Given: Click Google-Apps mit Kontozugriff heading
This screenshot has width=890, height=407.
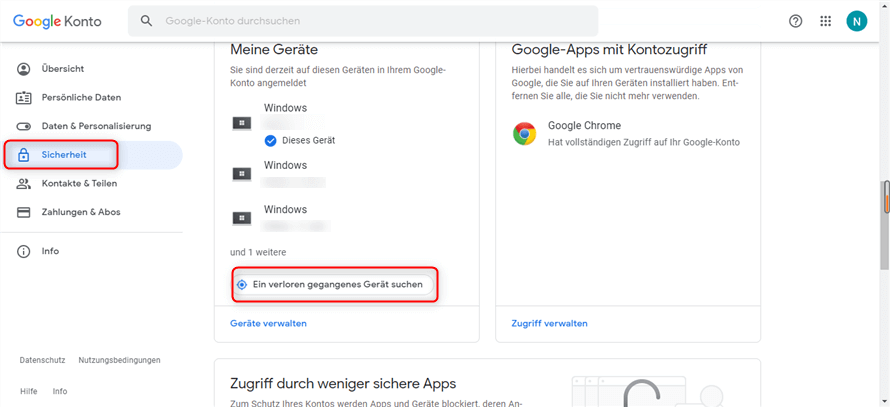Looking at the screenshot, I should [x=609, y=50].
